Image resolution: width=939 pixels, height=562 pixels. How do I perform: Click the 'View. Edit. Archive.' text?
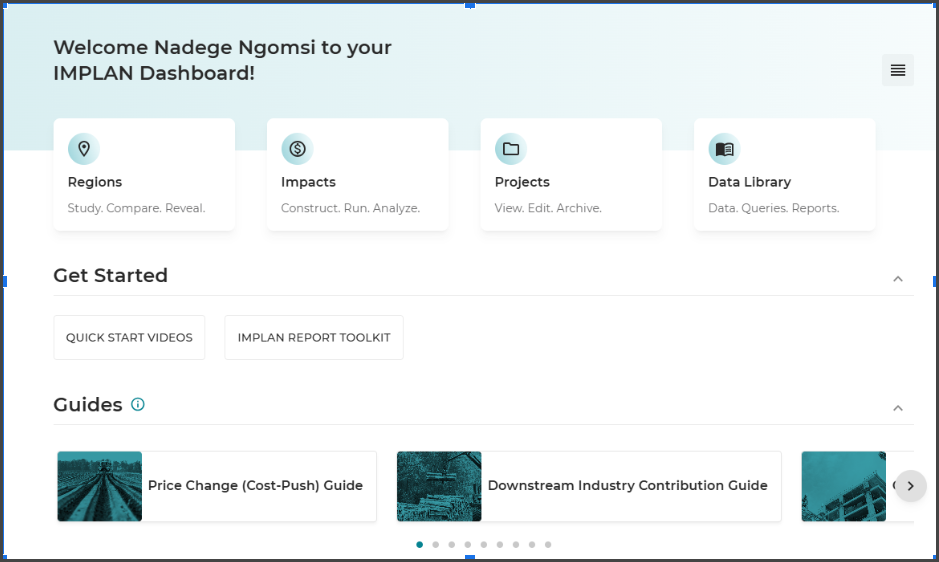tap(548, 208)
